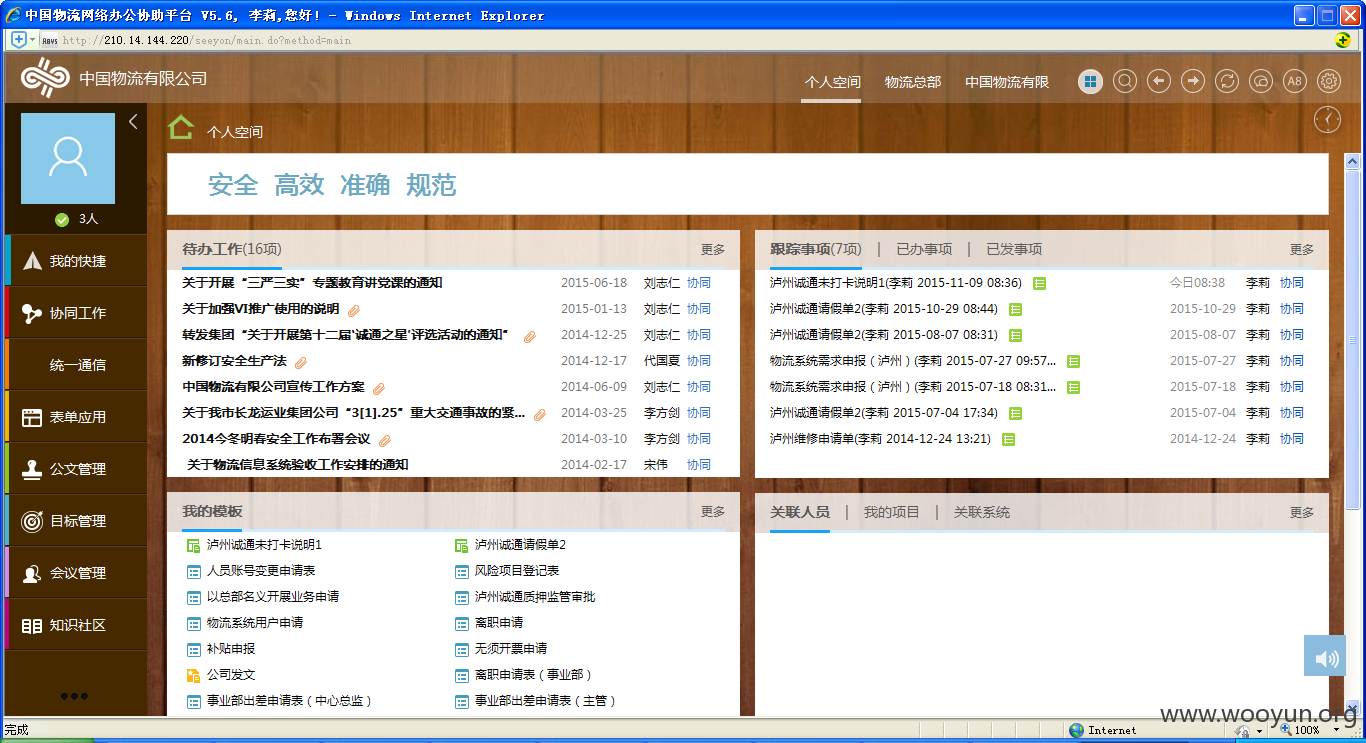This screenshot has height=743, width=1366.
Task: Click attachment icon beside 关于加强VI推广使用的说明
Action: (x=353, y=309)
